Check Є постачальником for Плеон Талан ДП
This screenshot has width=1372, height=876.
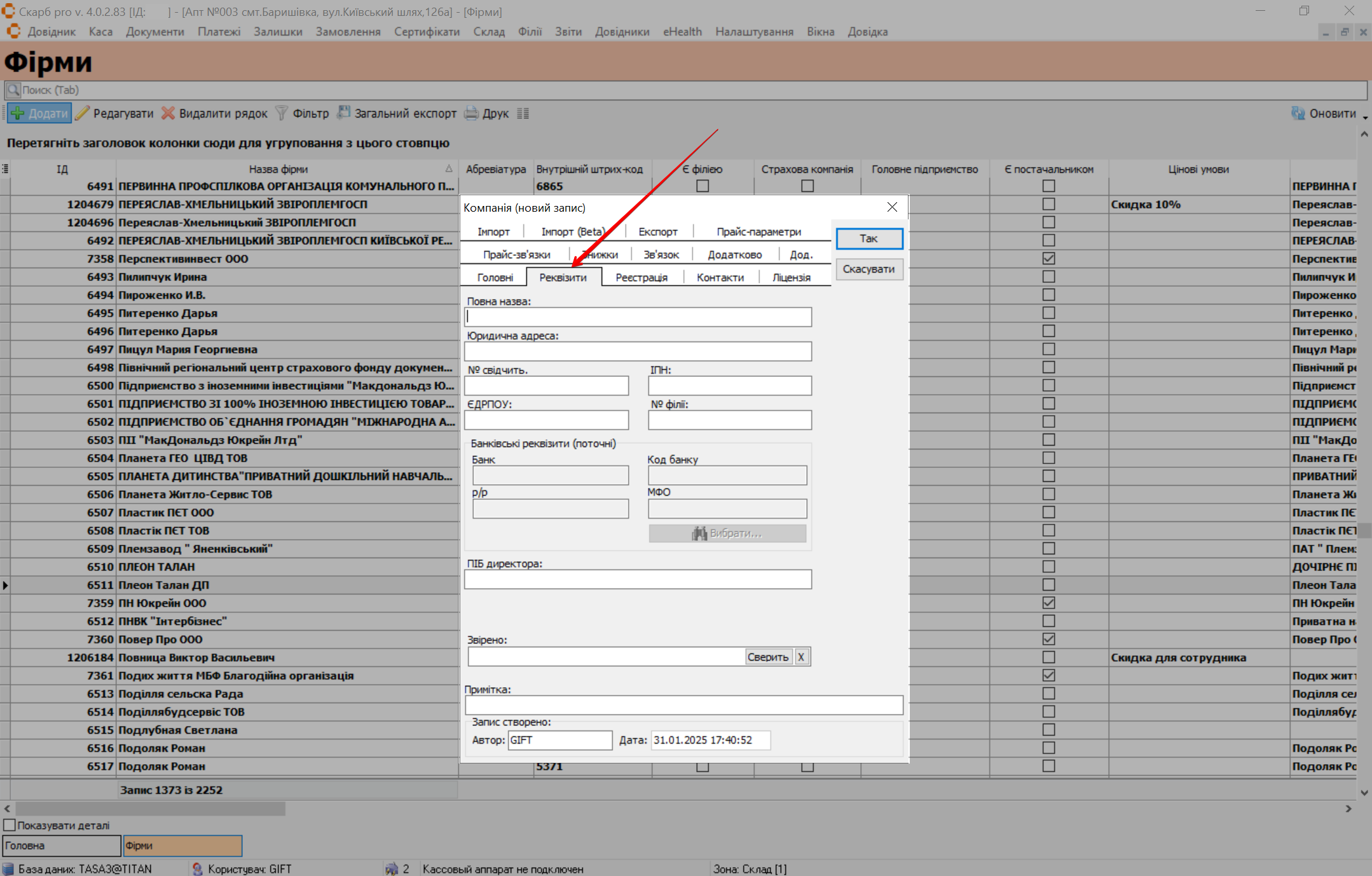click(1048, 584)
